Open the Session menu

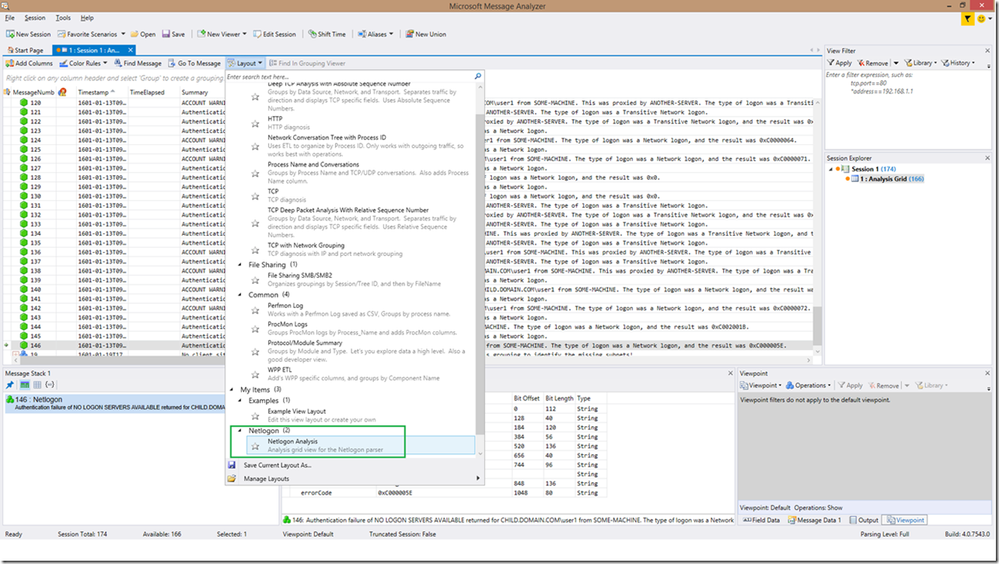point(35,18)
